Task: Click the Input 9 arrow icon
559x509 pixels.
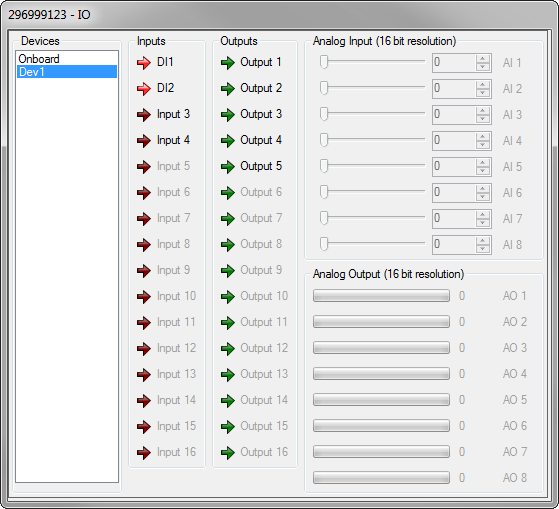Action: tap(144, 271)
